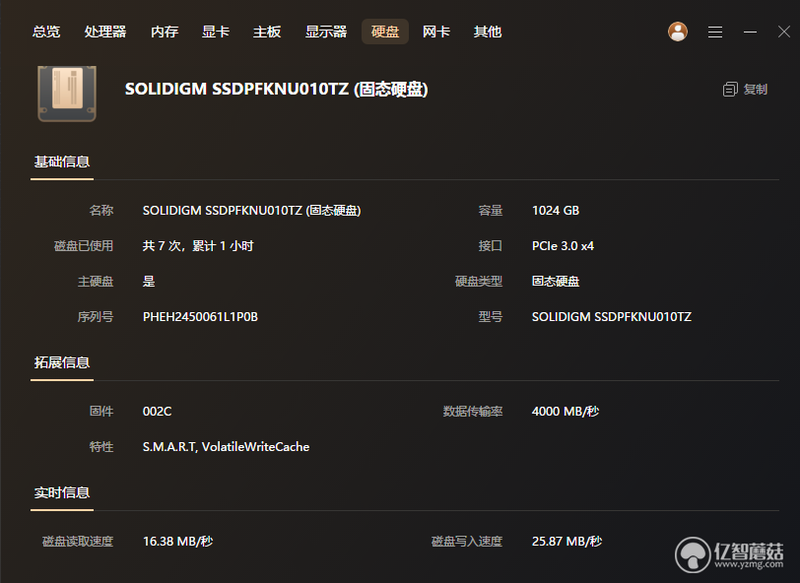
Task: Click the 特性 field label
Action: click(x=101, y=447)
